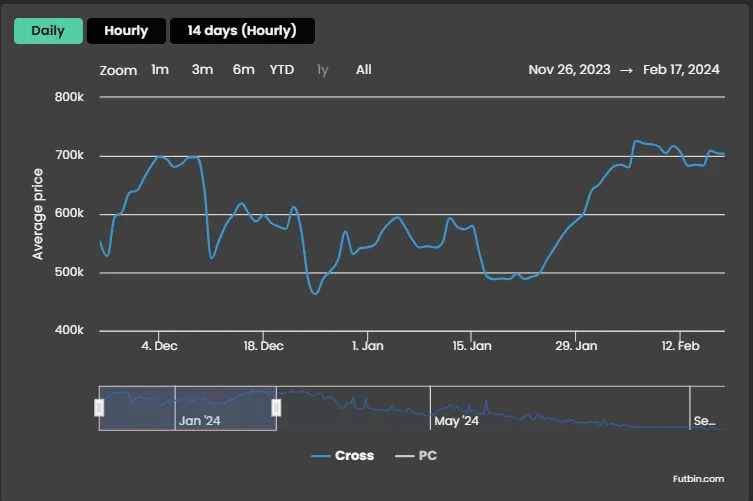The height and width of the screenshot is (501, 753).
Task: Click the 18. Dec axis label
Action: (263, 346)
